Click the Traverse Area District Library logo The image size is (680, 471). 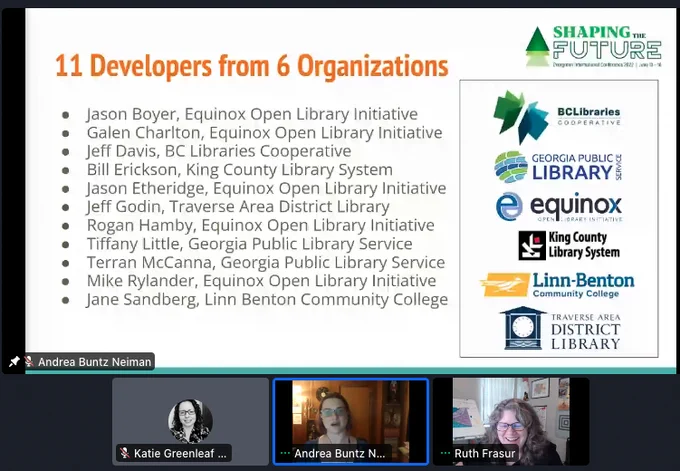point(560,328)
